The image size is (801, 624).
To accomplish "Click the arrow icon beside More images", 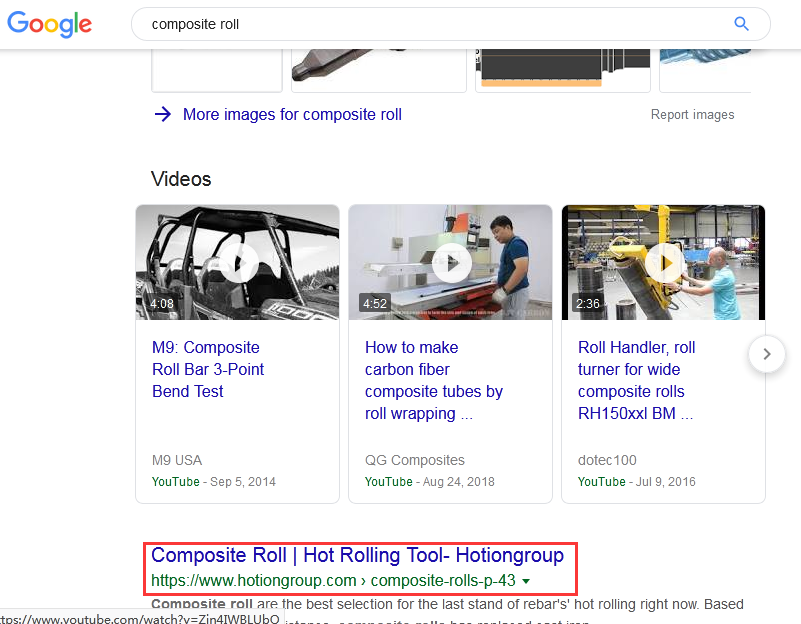I will [x=163, y=114].
